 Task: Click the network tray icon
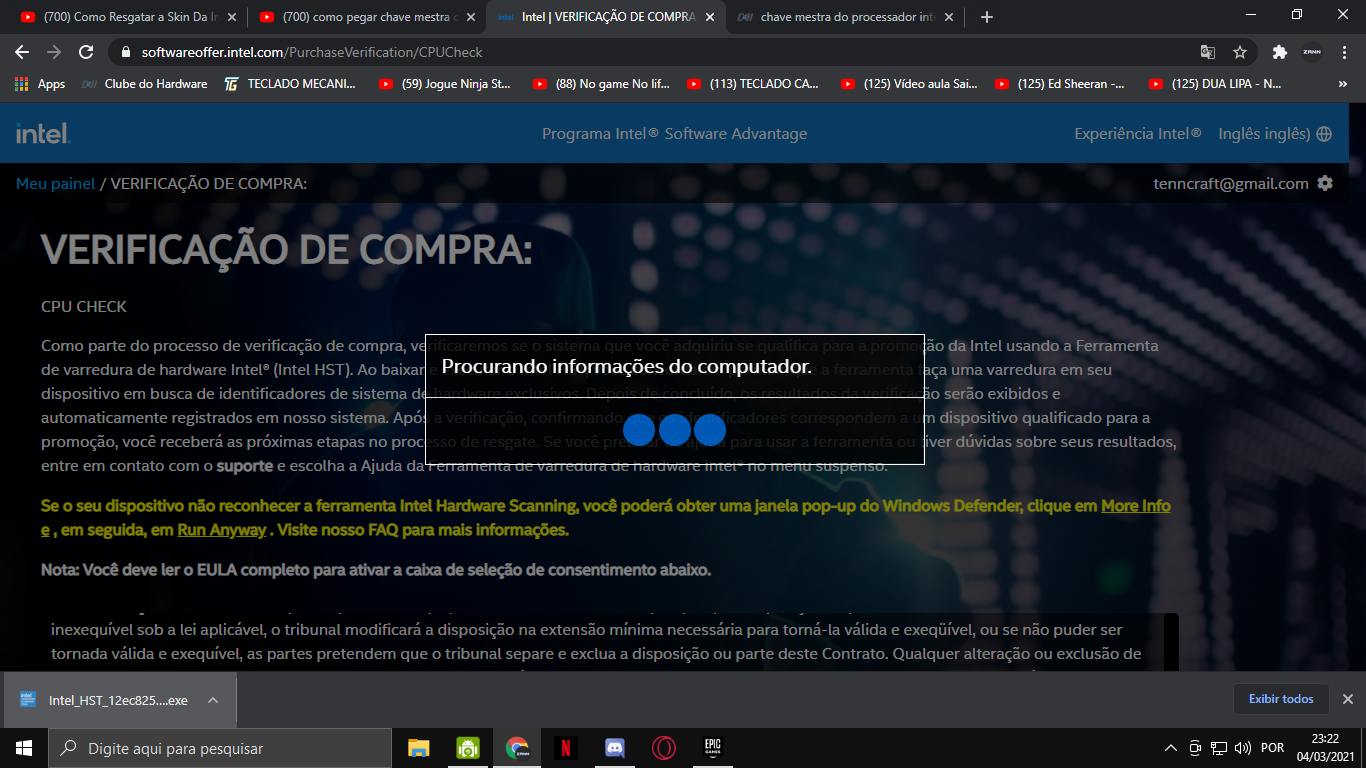[x=1219, y=748]
